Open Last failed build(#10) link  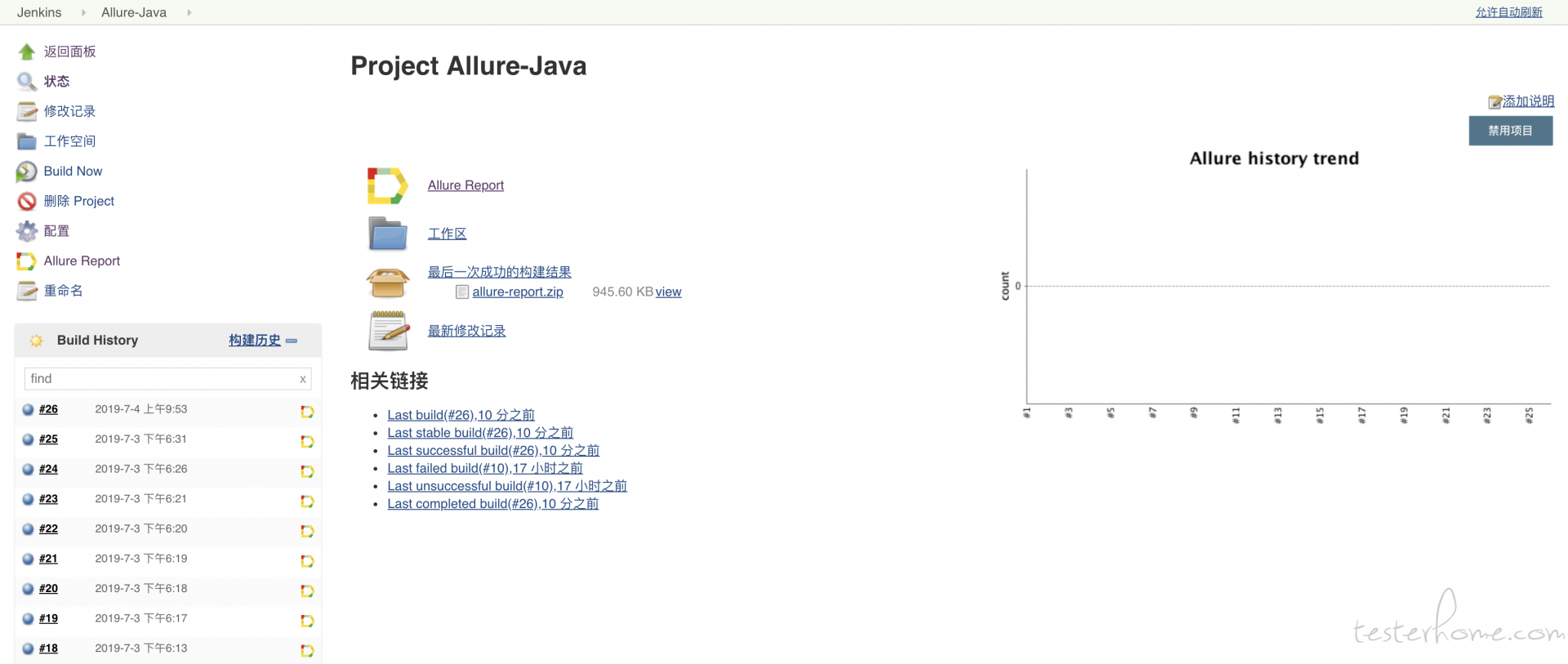pyautogui.click(x=485, y=469)
